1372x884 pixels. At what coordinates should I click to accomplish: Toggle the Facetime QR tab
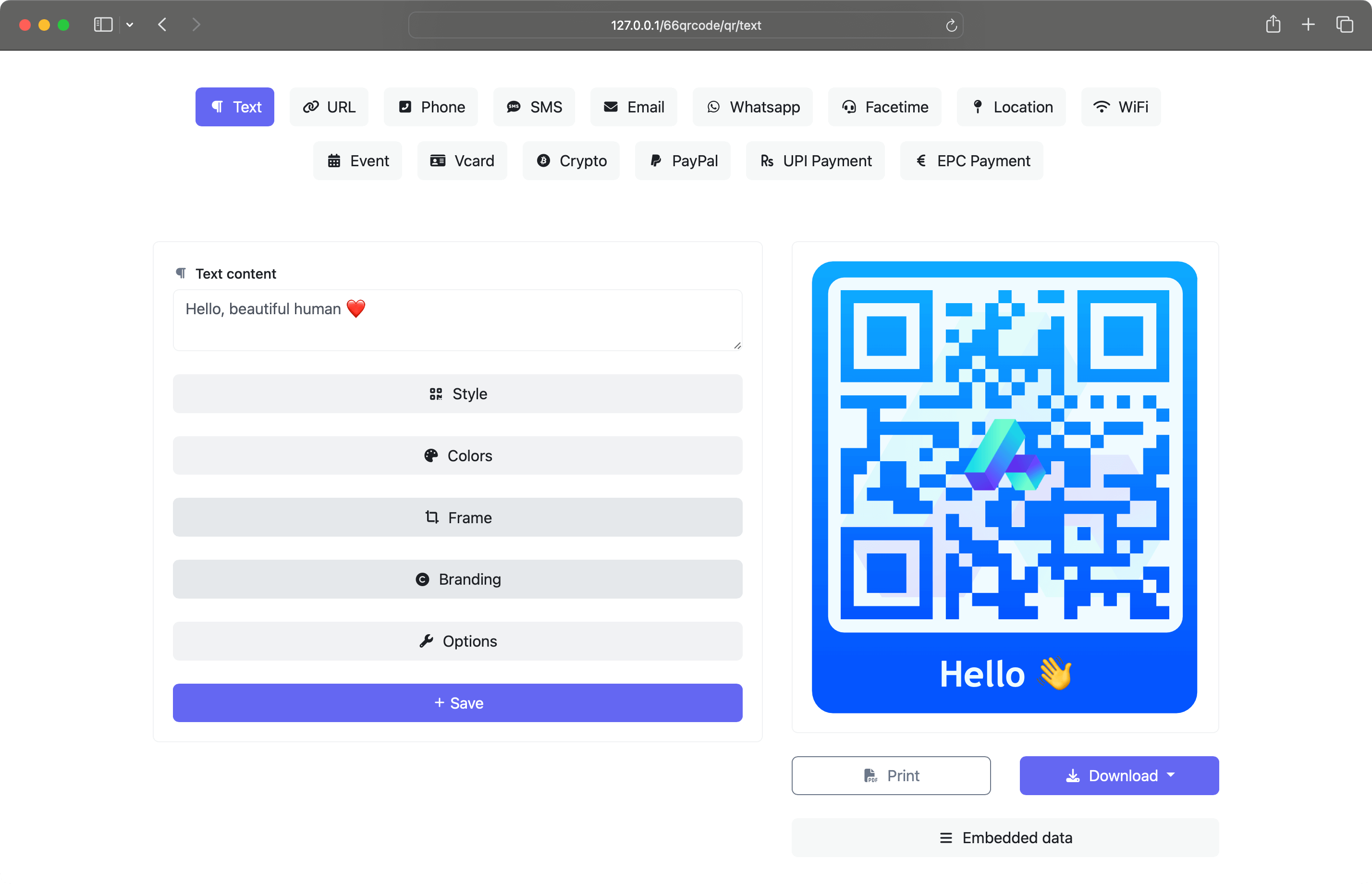[885, 107]
